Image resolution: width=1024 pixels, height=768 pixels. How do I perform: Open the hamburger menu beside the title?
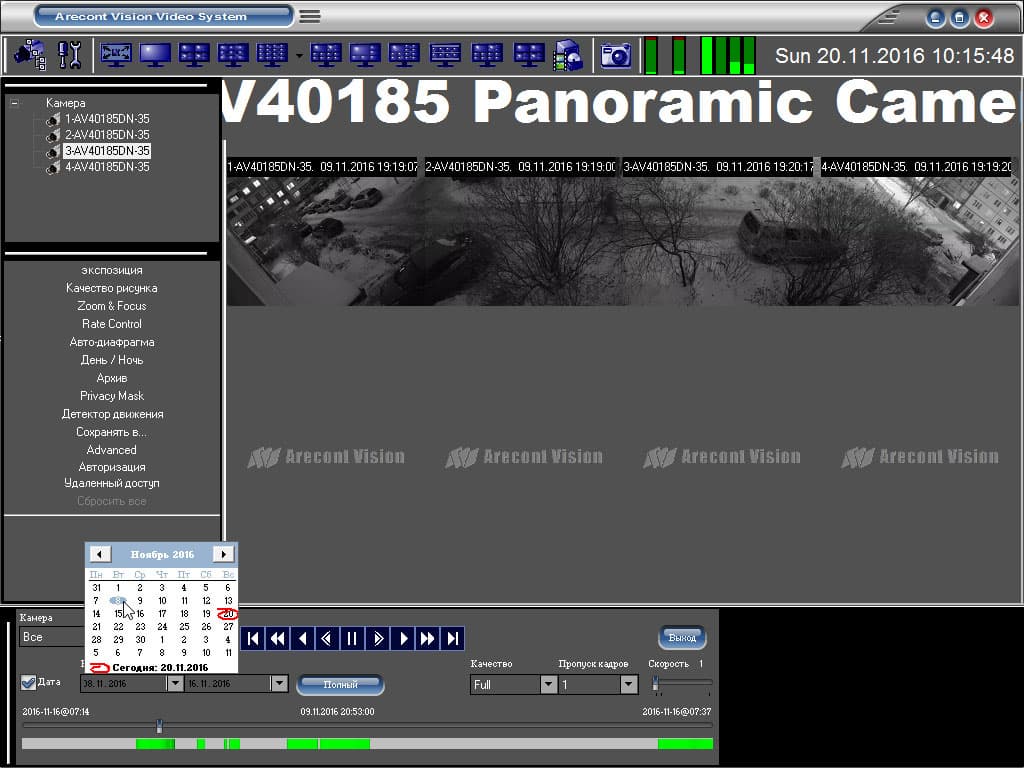tap(310, 16)
